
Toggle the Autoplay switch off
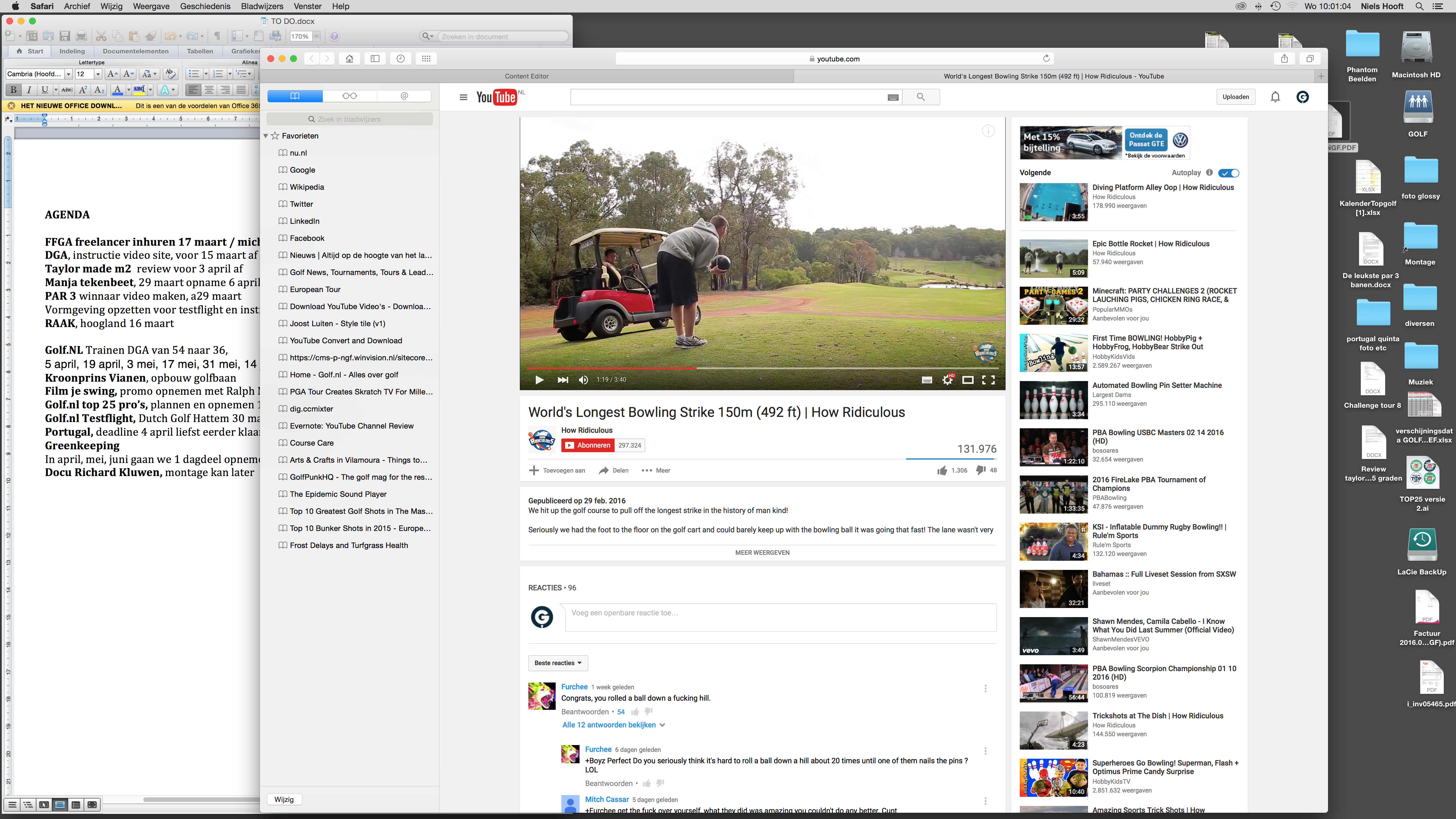[1229, 173]
